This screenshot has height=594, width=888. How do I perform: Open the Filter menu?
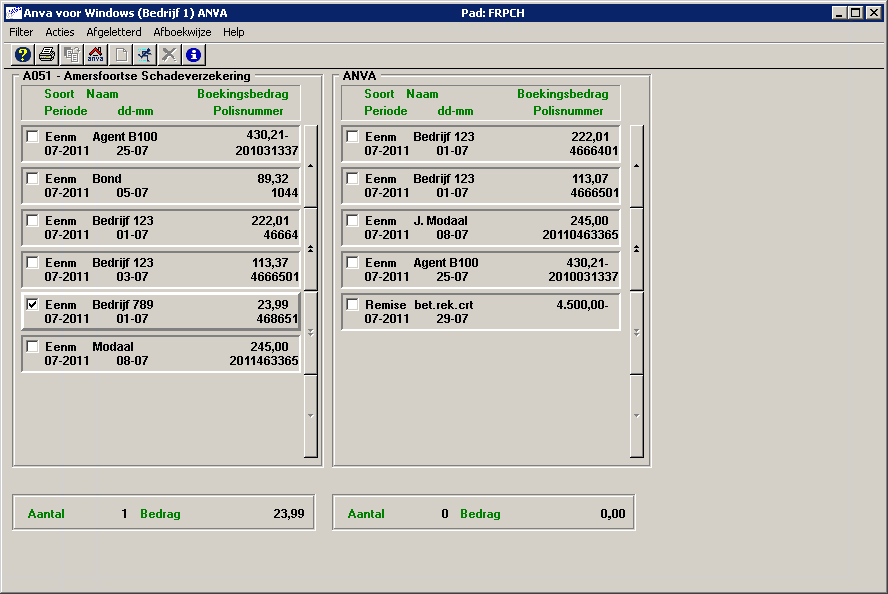21,32
